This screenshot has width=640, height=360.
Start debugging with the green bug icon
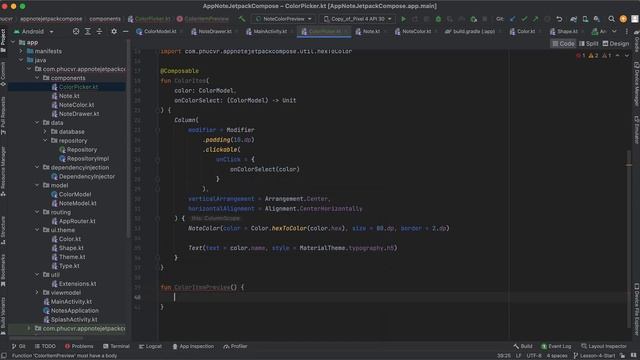tap(438, 19)
